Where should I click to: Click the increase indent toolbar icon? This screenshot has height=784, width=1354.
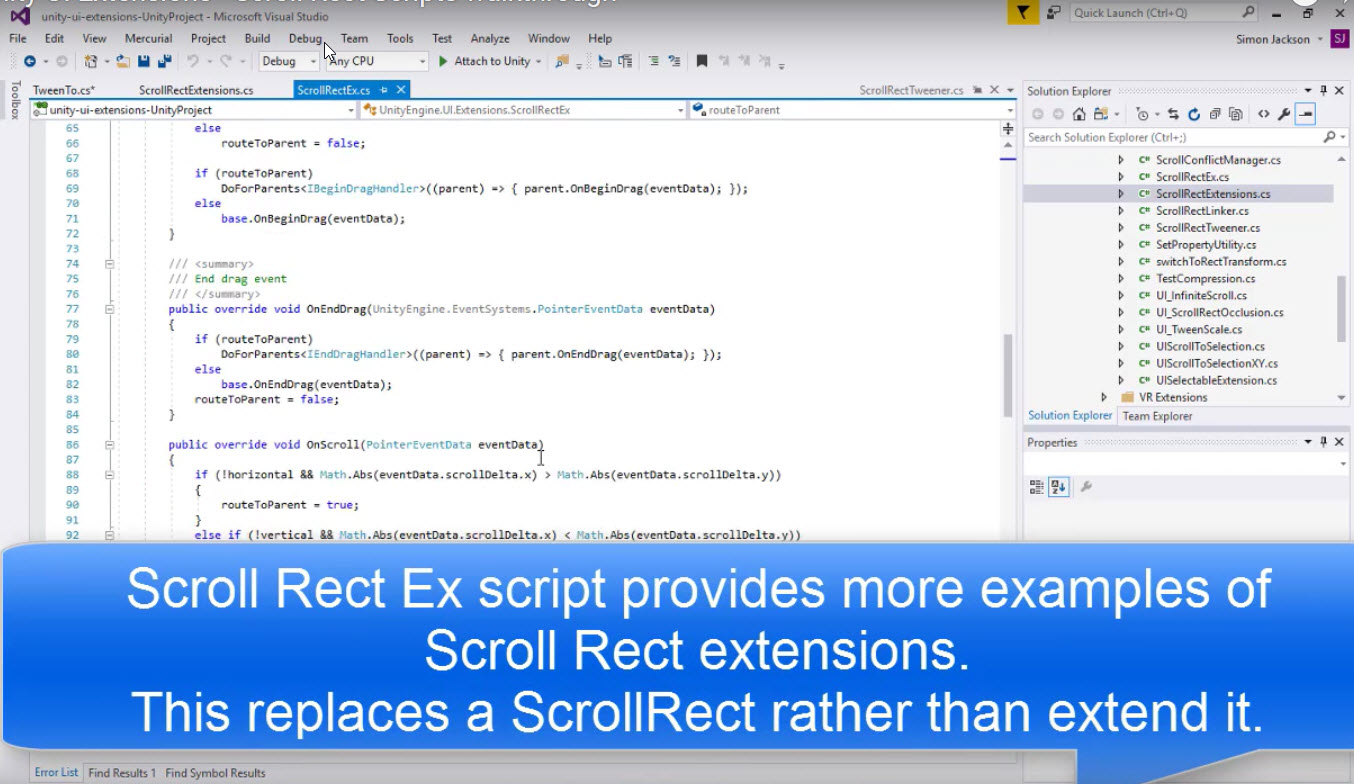tap(625, 61)
